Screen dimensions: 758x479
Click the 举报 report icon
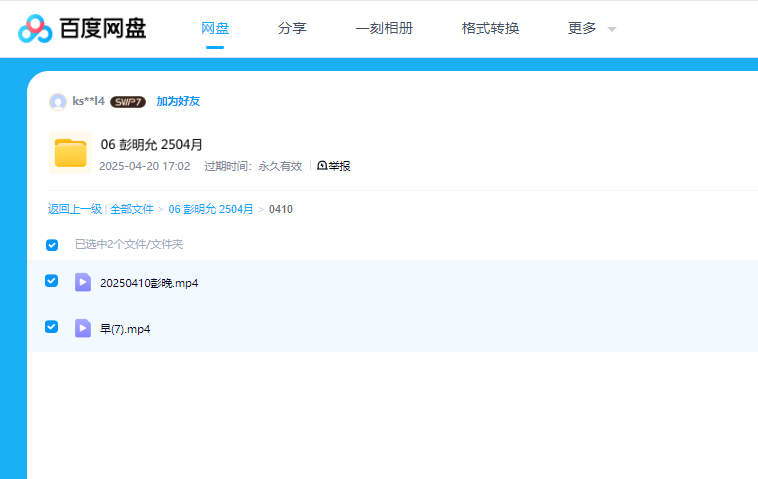[322, 166]
